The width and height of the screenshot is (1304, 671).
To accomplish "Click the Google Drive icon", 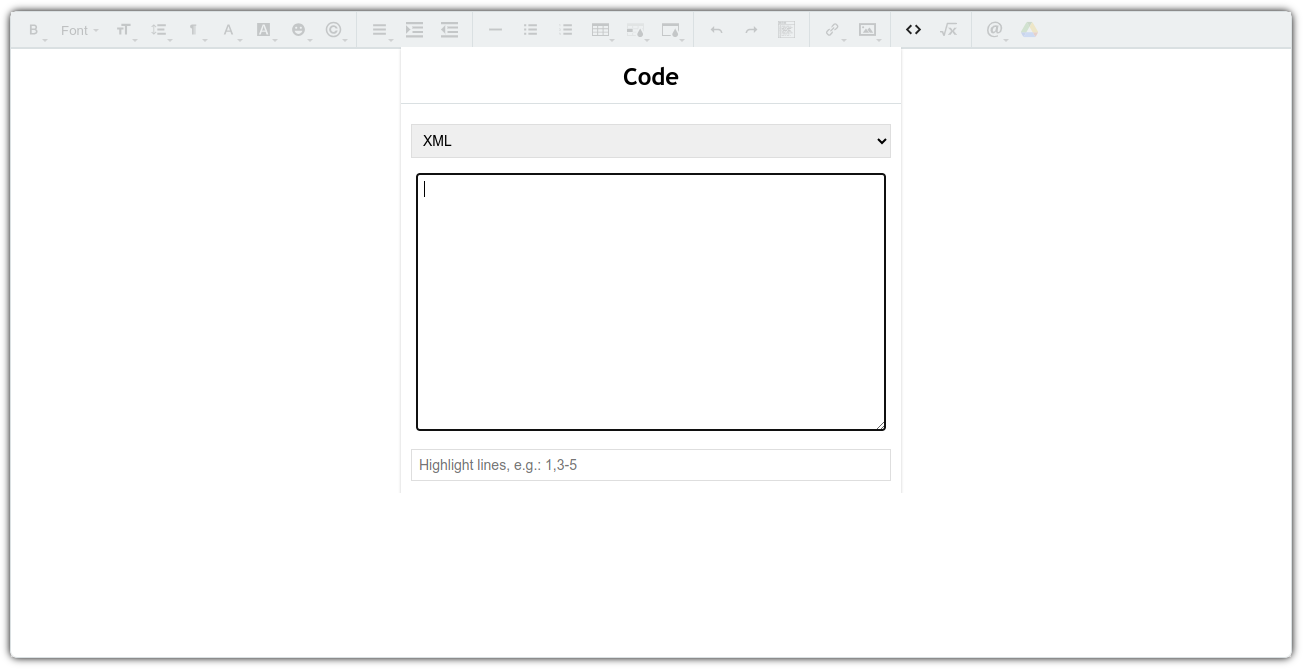I will 1030,30.
